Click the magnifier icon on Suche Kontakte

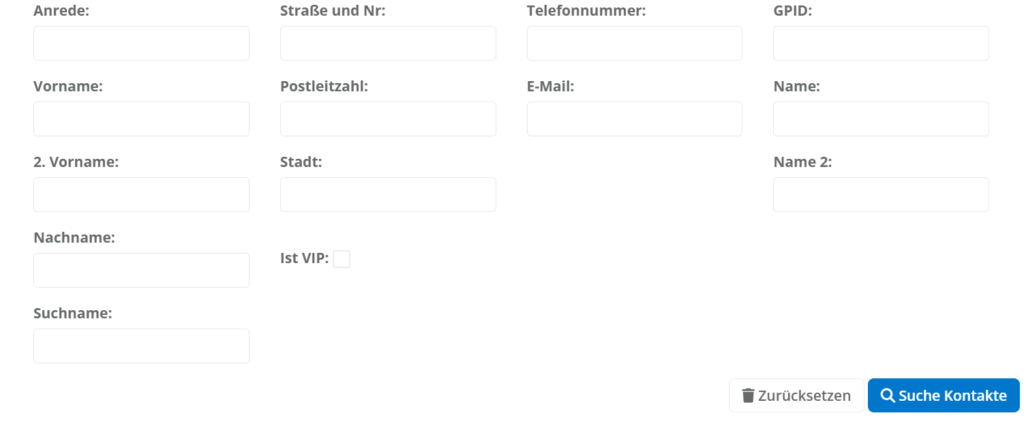[886, 396]
